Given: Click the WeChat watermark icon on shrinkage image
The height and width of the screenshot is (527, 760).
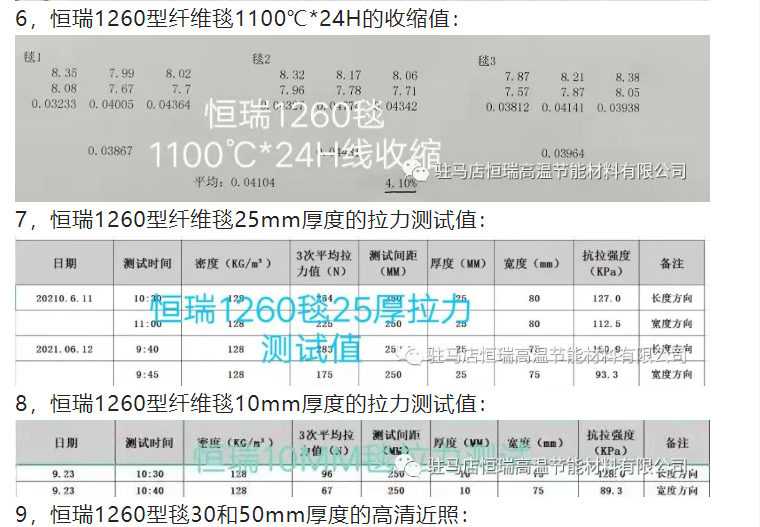Looking at the screenshot, I should point(424,172).
